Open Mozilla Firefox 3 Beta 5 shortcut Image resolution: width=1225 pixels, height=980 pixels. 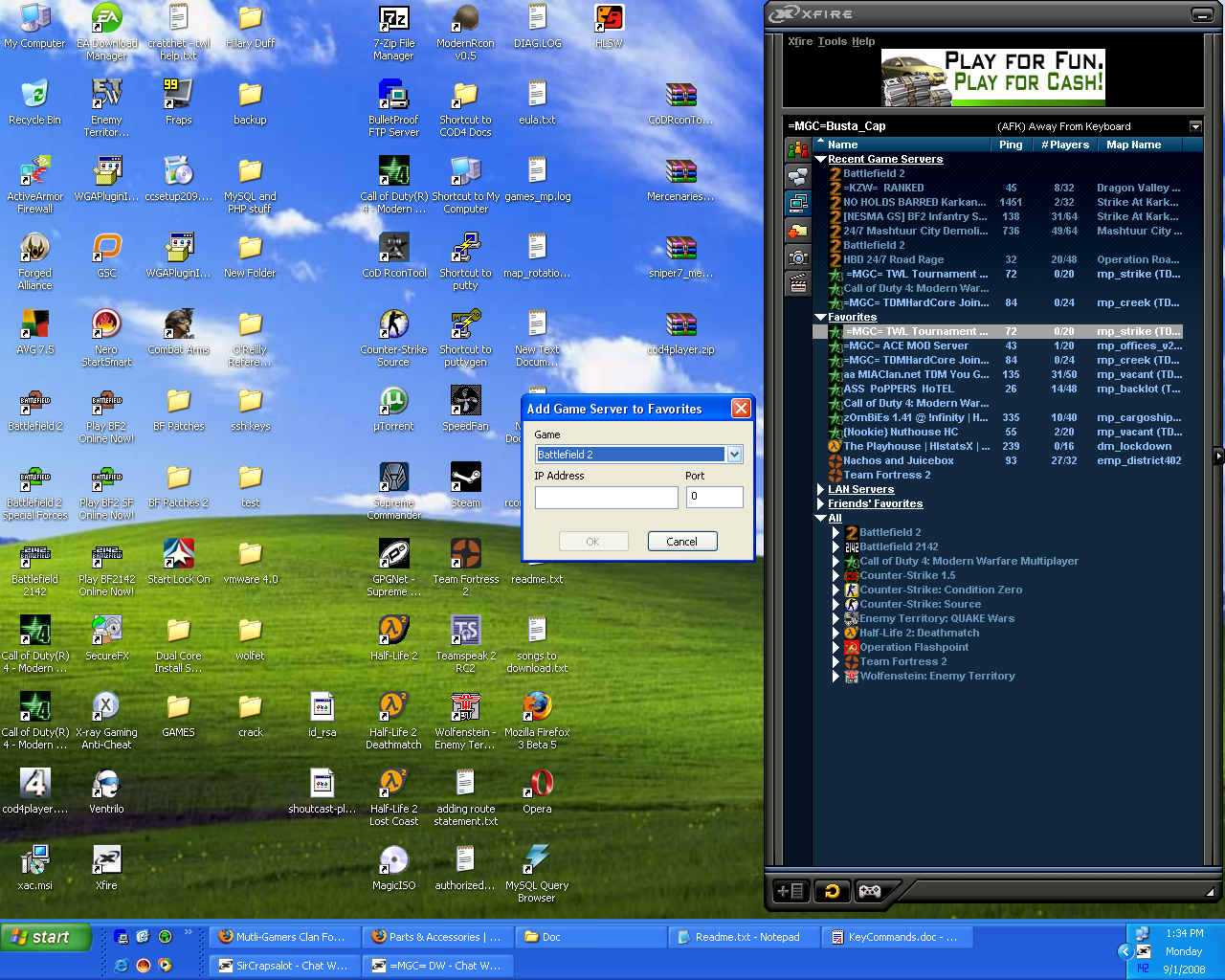[537, 721]
